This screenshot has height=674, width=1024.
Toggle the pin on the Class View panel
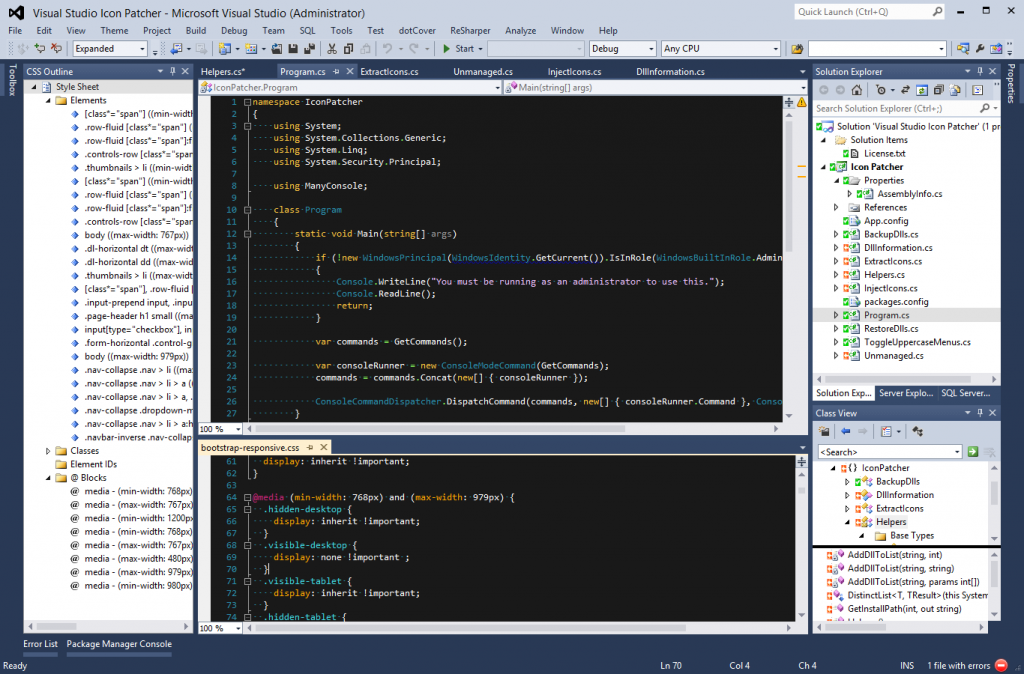[980, 413]
